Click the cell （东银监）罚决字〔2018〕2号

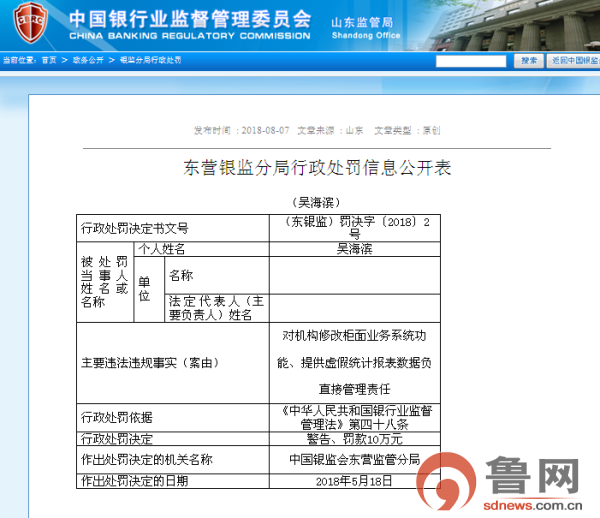pos(355,228)
